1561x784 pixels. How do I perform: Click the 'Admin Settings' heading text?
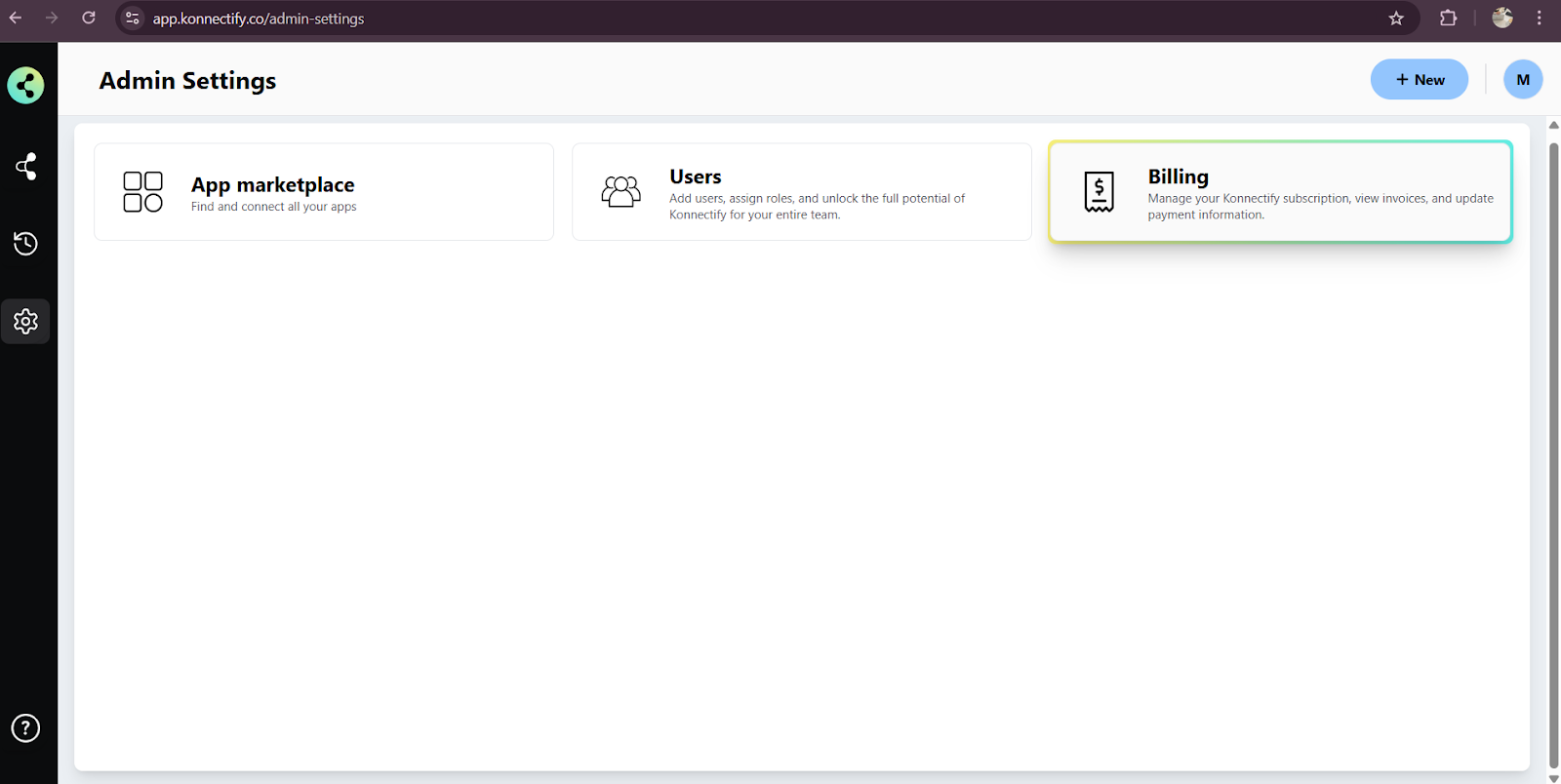click(x=187, y=81)
